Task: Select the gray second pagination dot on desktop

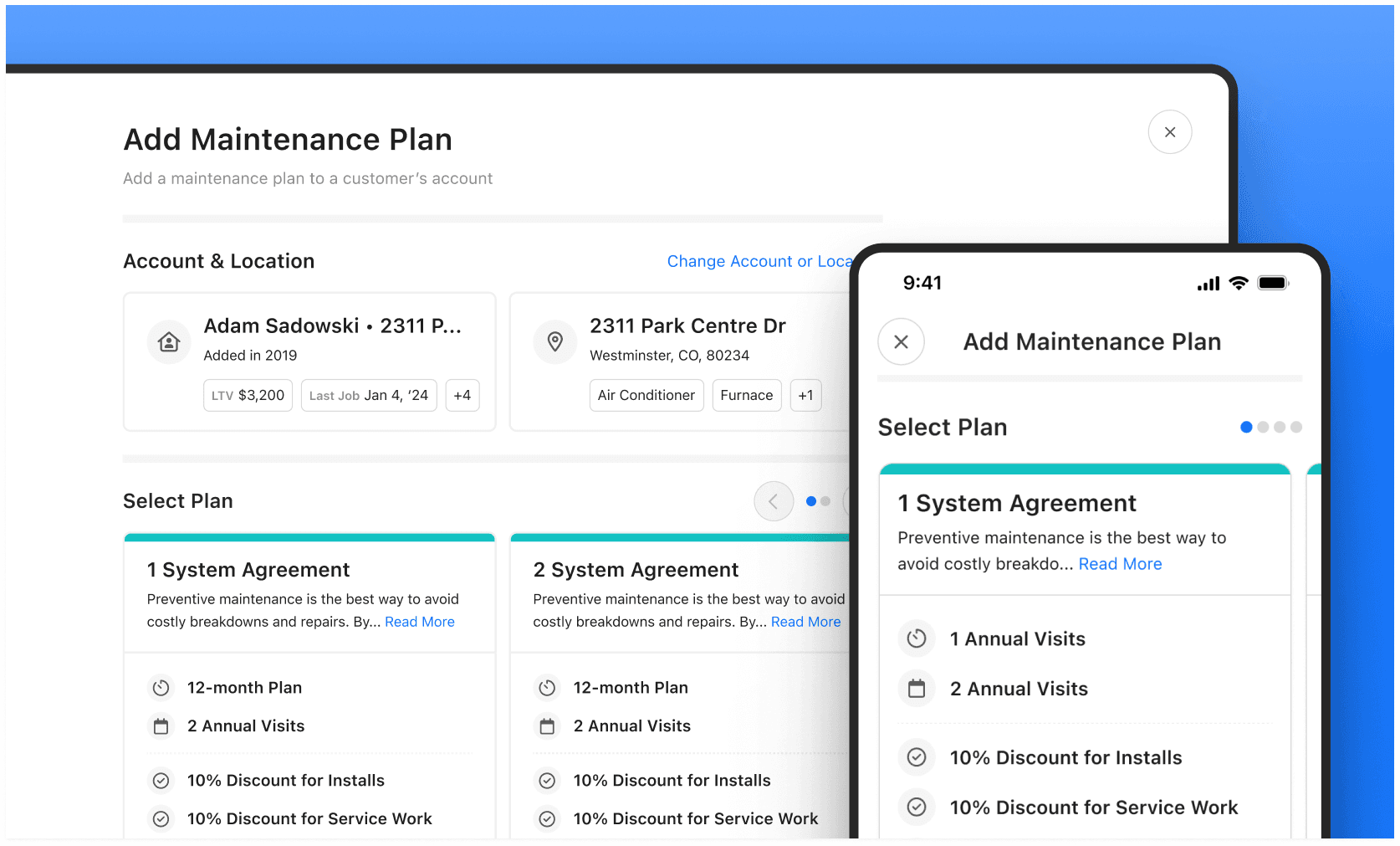Action: (825, 501)
